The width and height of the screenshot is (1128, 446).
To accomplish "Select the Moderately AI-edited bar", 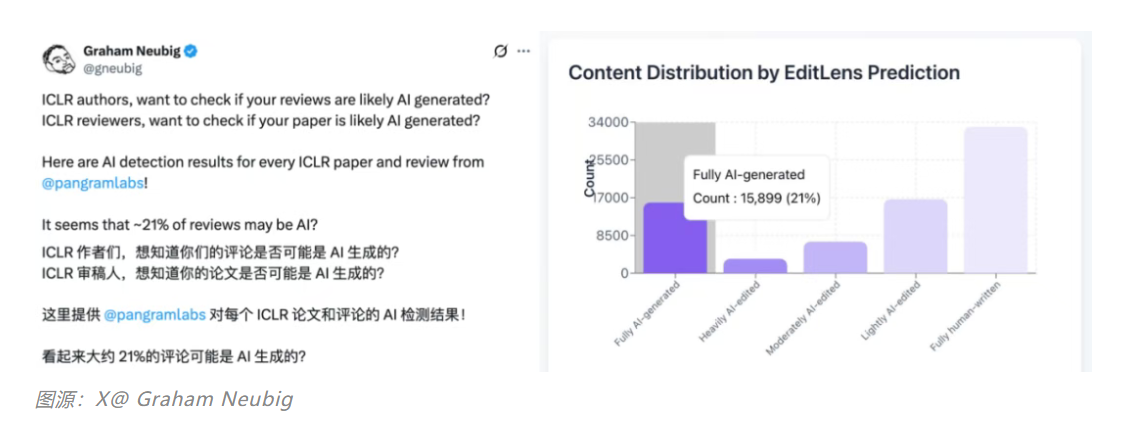I will coord(835,257).
